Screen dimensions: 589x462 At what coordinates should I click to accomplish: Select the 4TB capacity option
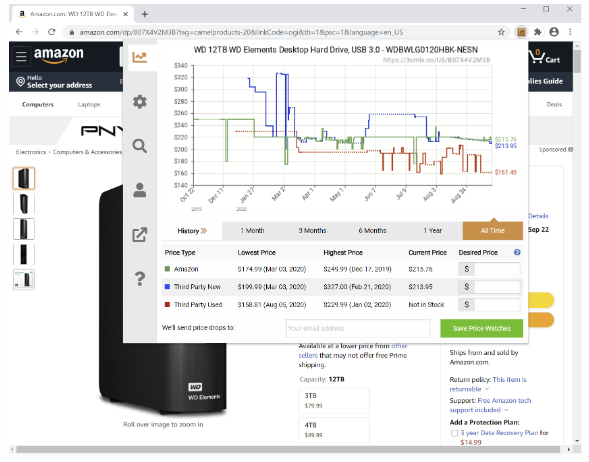[334, 430]
